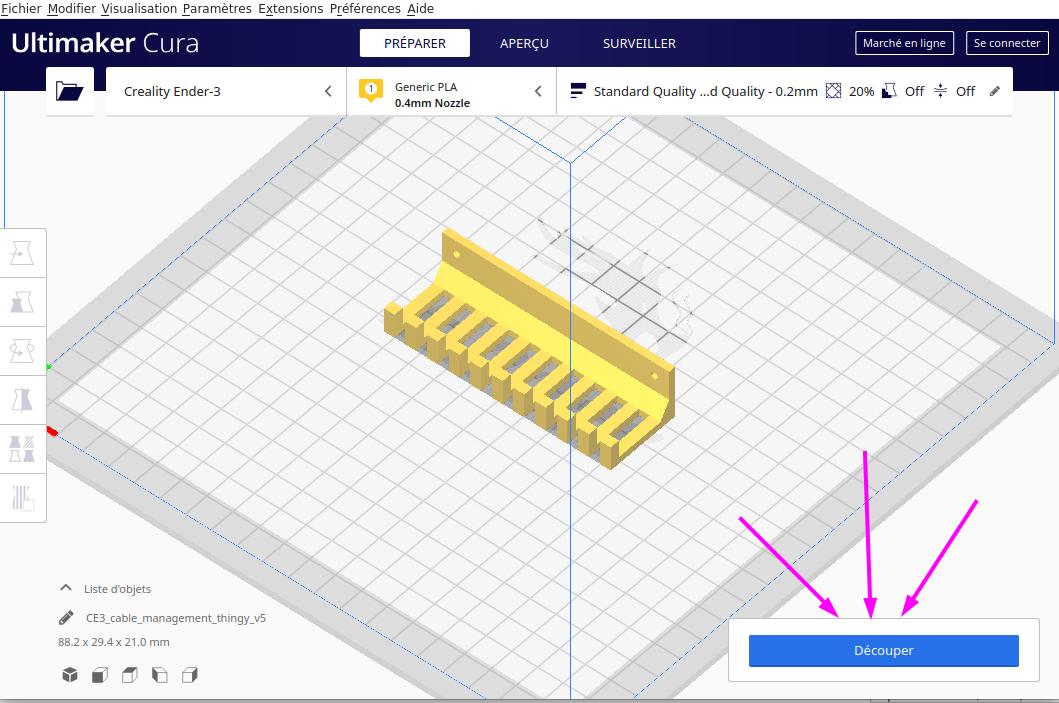
Task: Click CE3_cable_management_thingy_v5 in object list
Action: (x=176, y=618)
